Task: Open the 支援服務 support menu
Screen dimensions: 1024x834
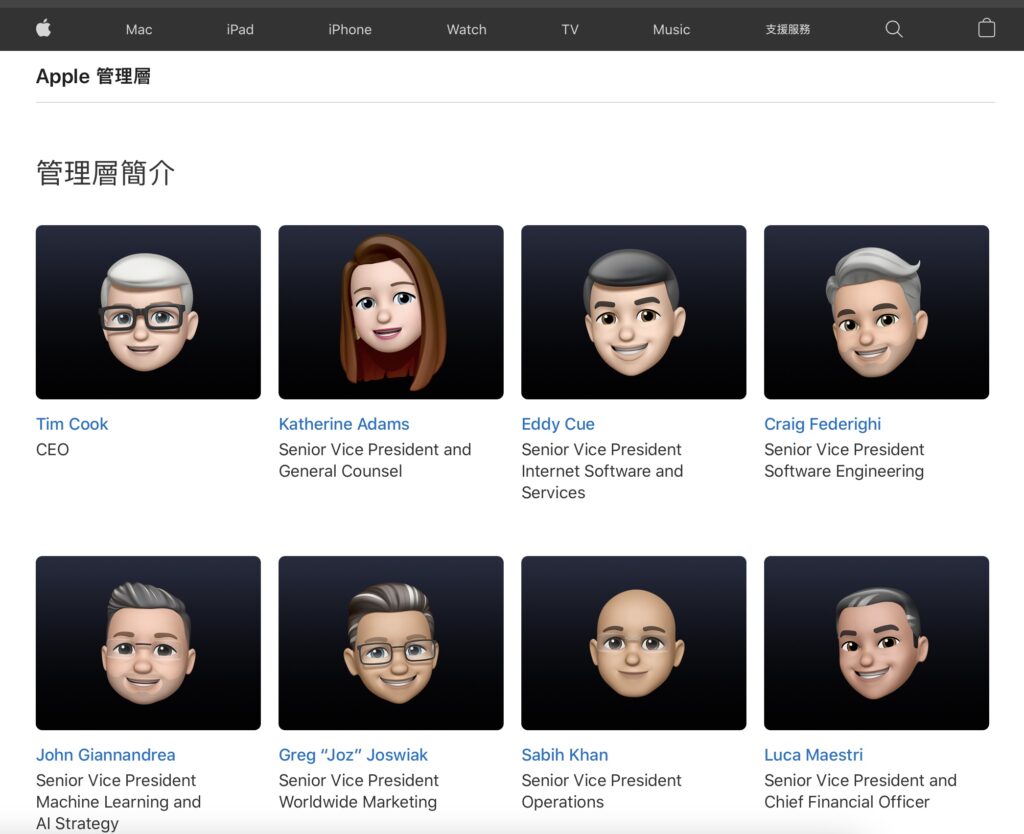Action: coord(788,29)
